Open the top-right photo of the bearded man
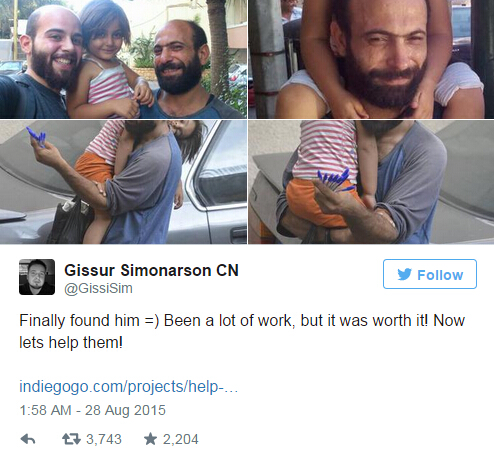 [x=371, y=59]
